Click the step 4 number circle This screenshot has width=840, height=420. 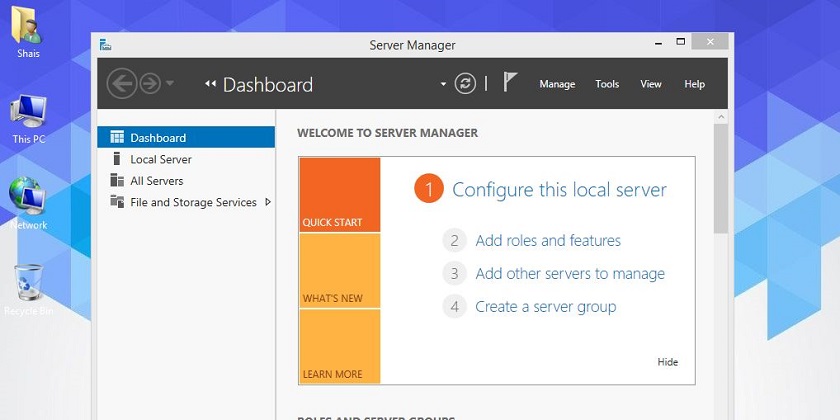(454, 307)
